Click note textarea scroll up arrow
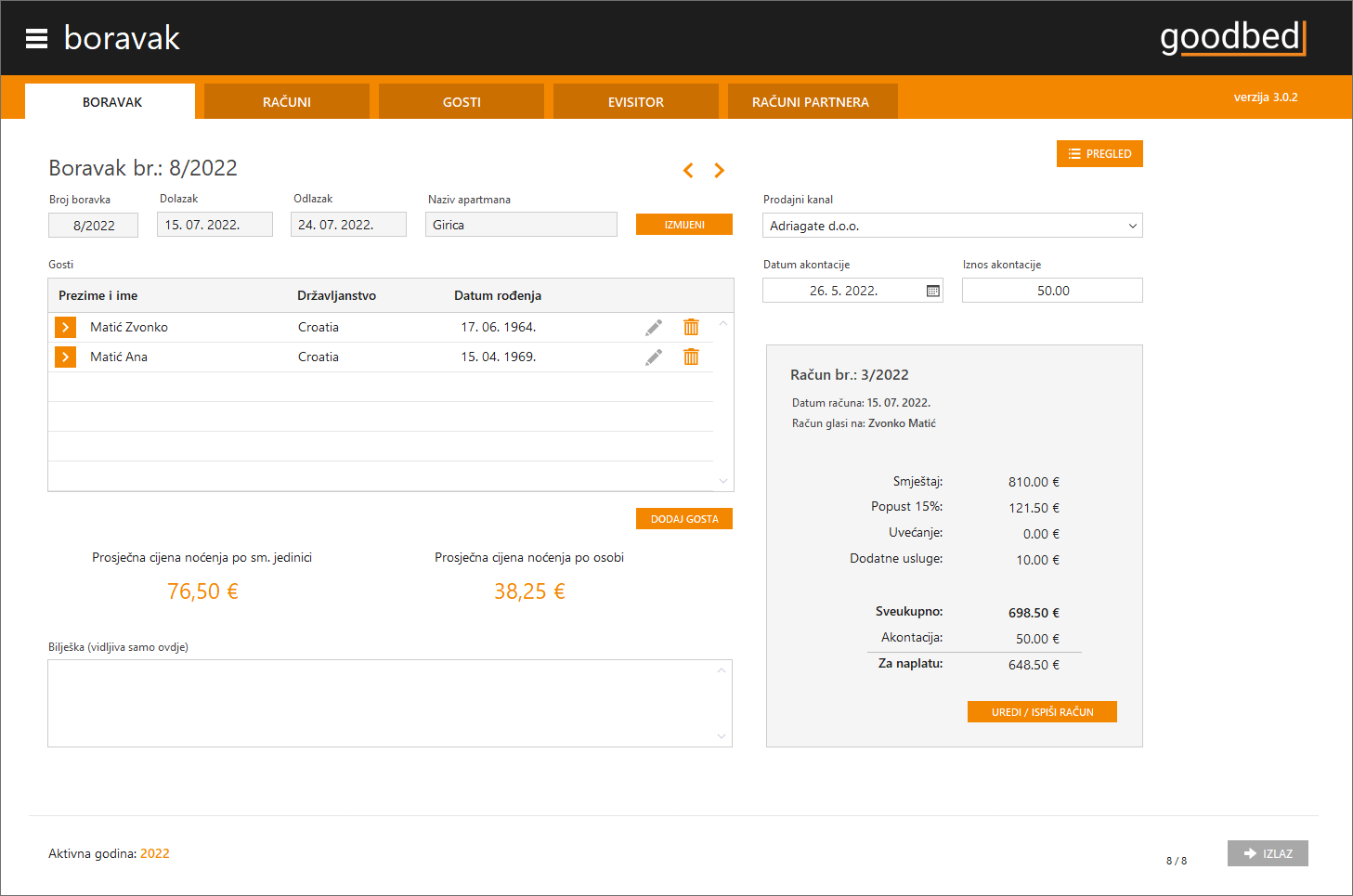 click(x=722, y=670)
